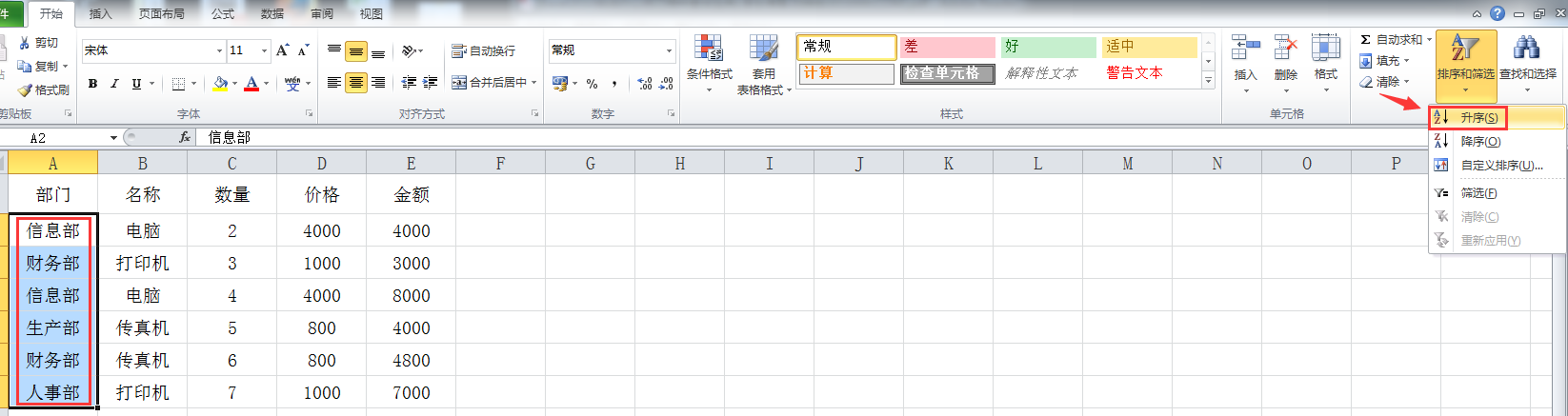Screen dimensions: 1568x416
Task: Click the Insert cells (插入) icon
Action: tap(1245, 48)
